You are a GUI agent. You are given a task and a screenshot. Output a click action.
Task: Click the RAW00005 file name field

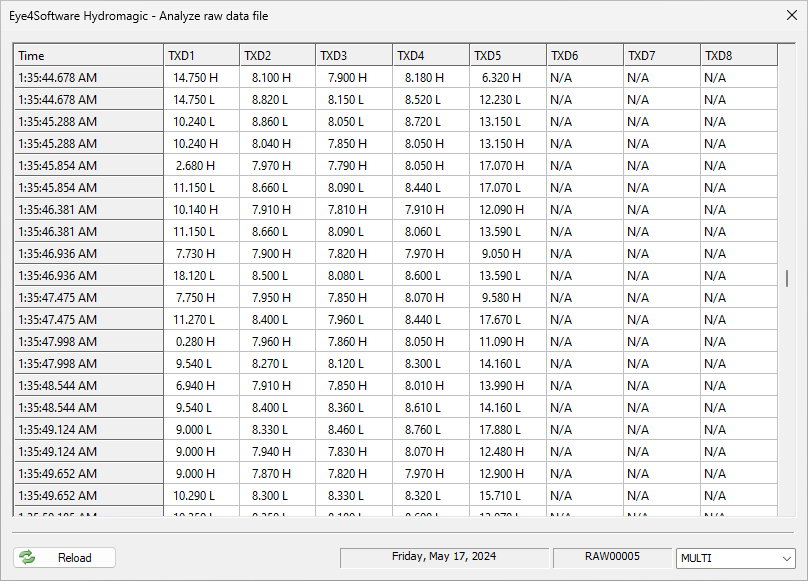tap(612, 557)
